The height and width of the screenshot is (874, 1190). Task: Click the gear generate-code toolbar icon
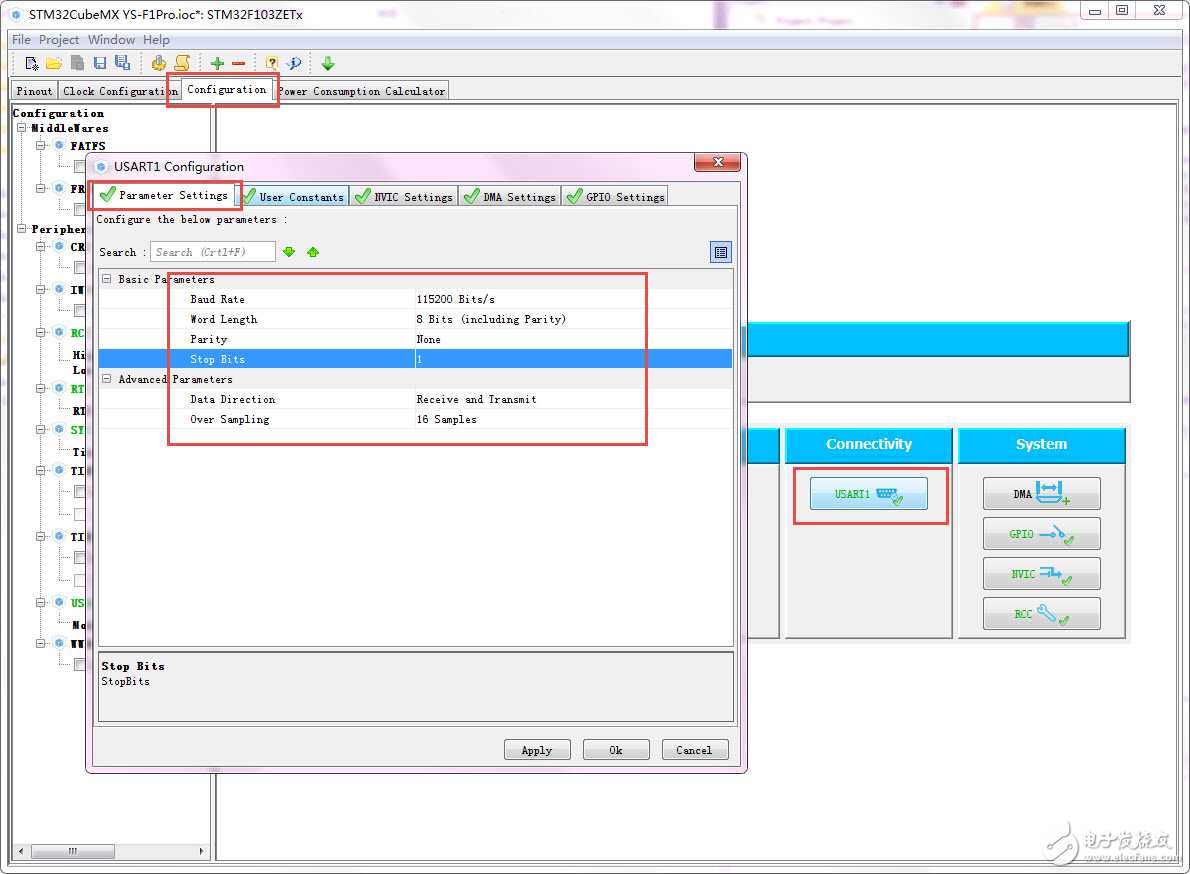pyautogui.click(x=158, y=63)
